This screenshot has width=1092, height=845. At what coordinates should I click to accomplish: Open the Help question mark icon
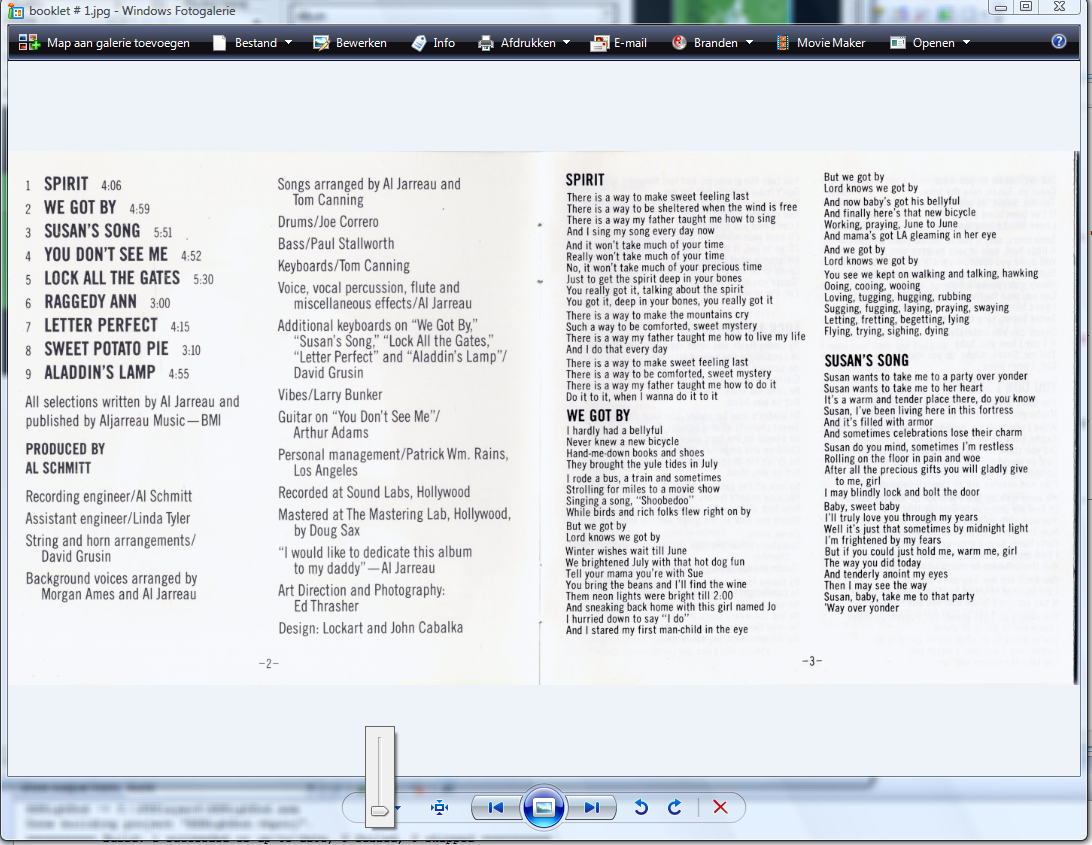1059,42
